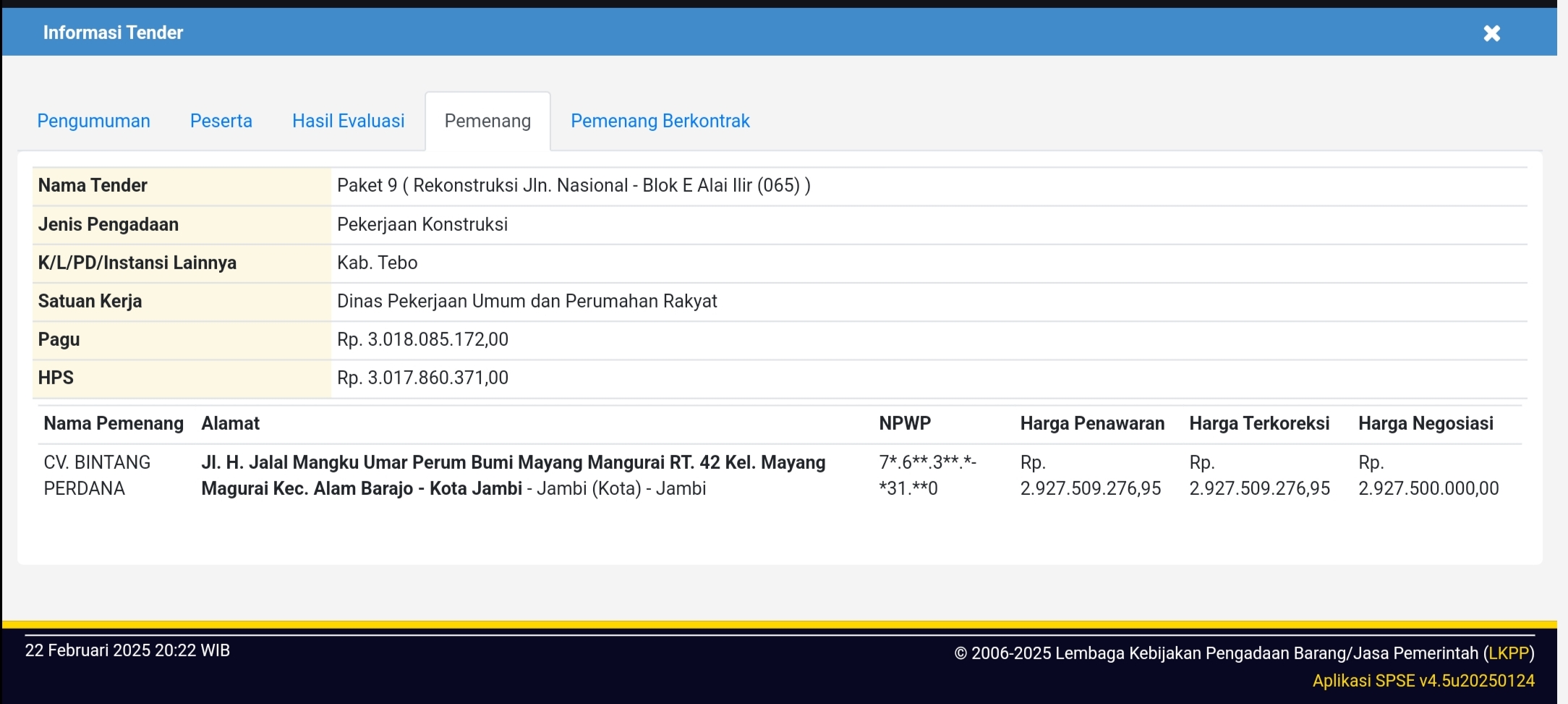Click the HPS amount value
This screenshot has height=704, width=1568.
coord(422,378)
